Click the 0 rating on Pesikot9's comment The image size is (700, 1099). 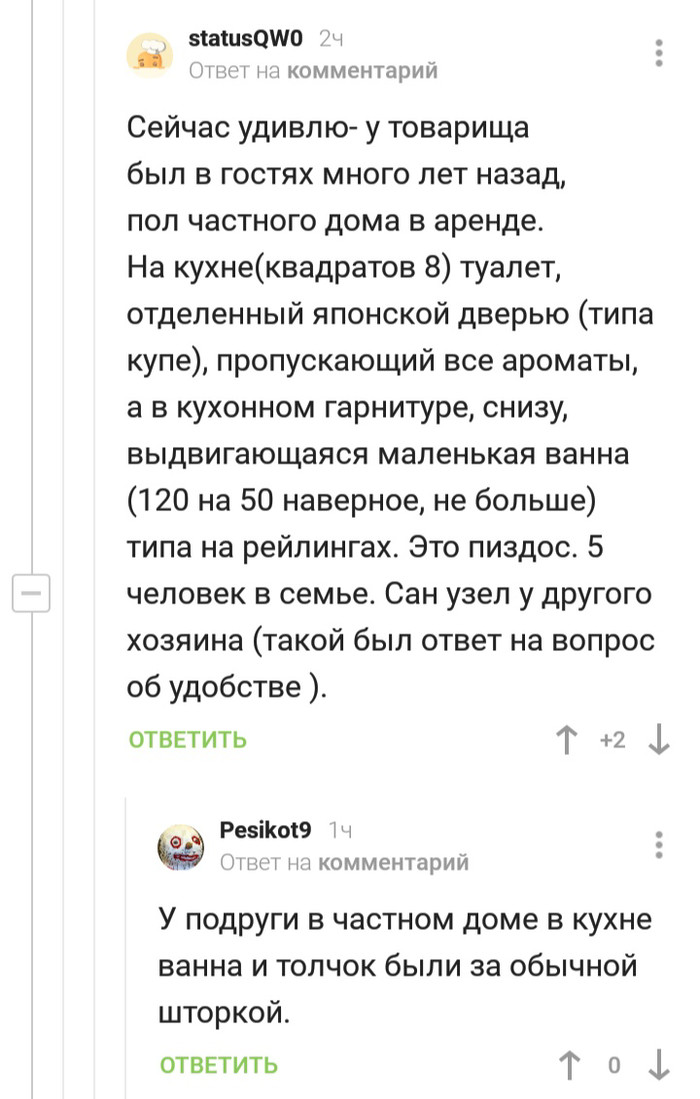614,1065
